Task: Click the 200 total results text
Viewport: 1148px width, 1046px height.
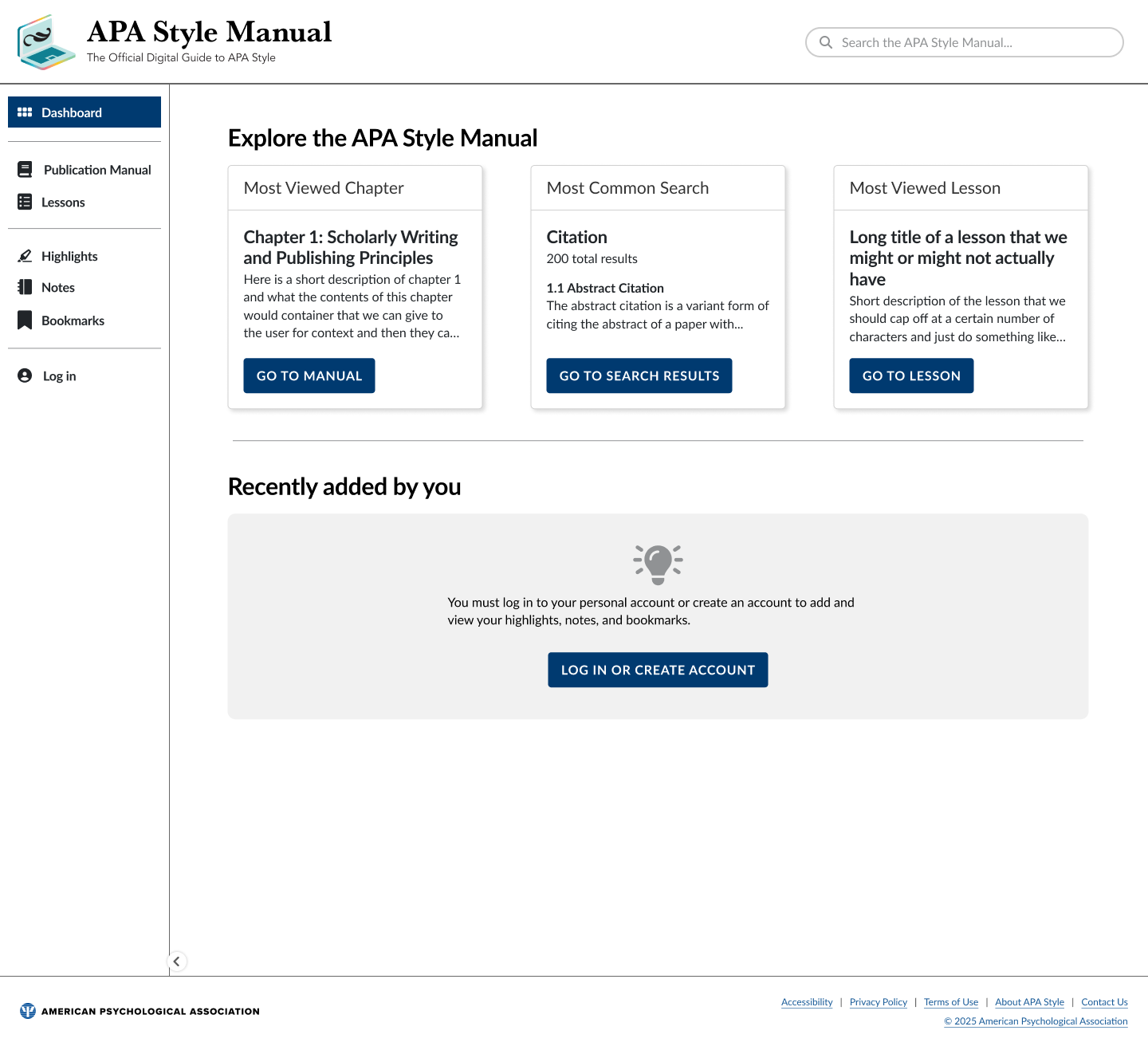Action: point(592,258)
